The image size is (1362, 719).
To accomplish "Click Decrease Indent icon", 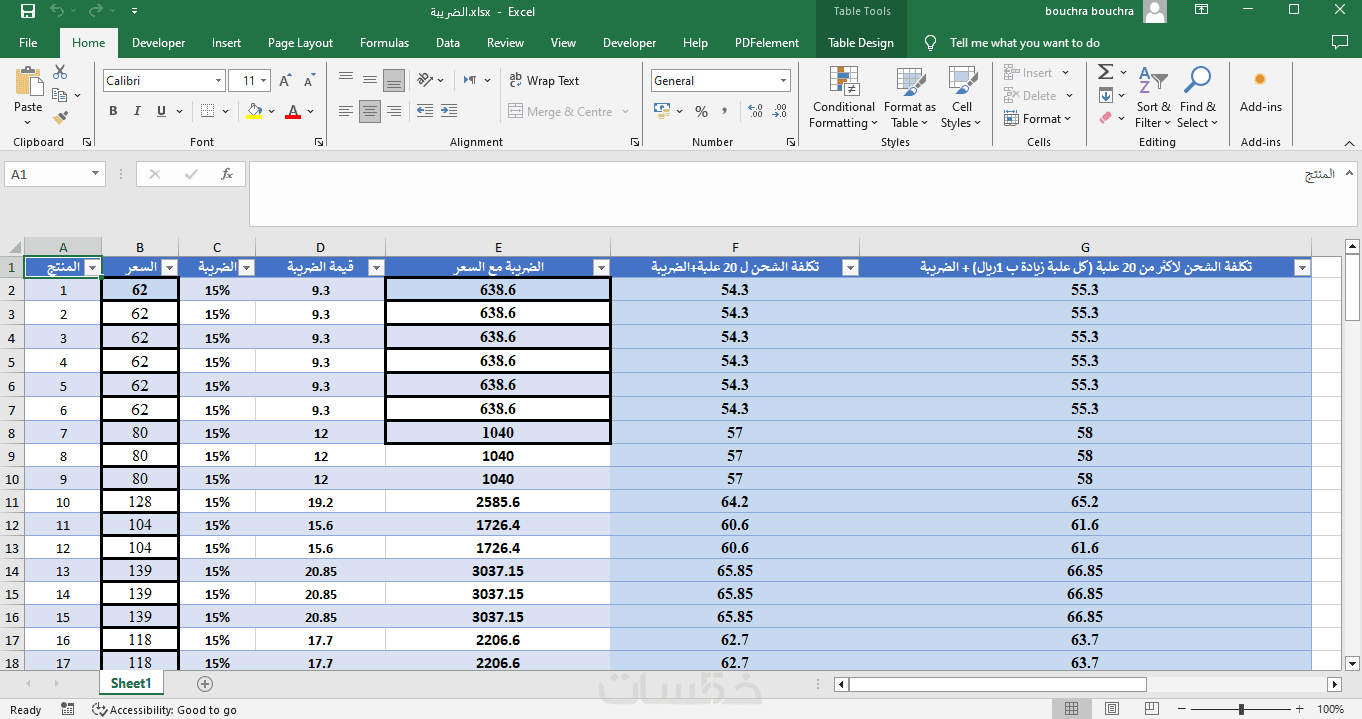I will (x=424, y=111).
